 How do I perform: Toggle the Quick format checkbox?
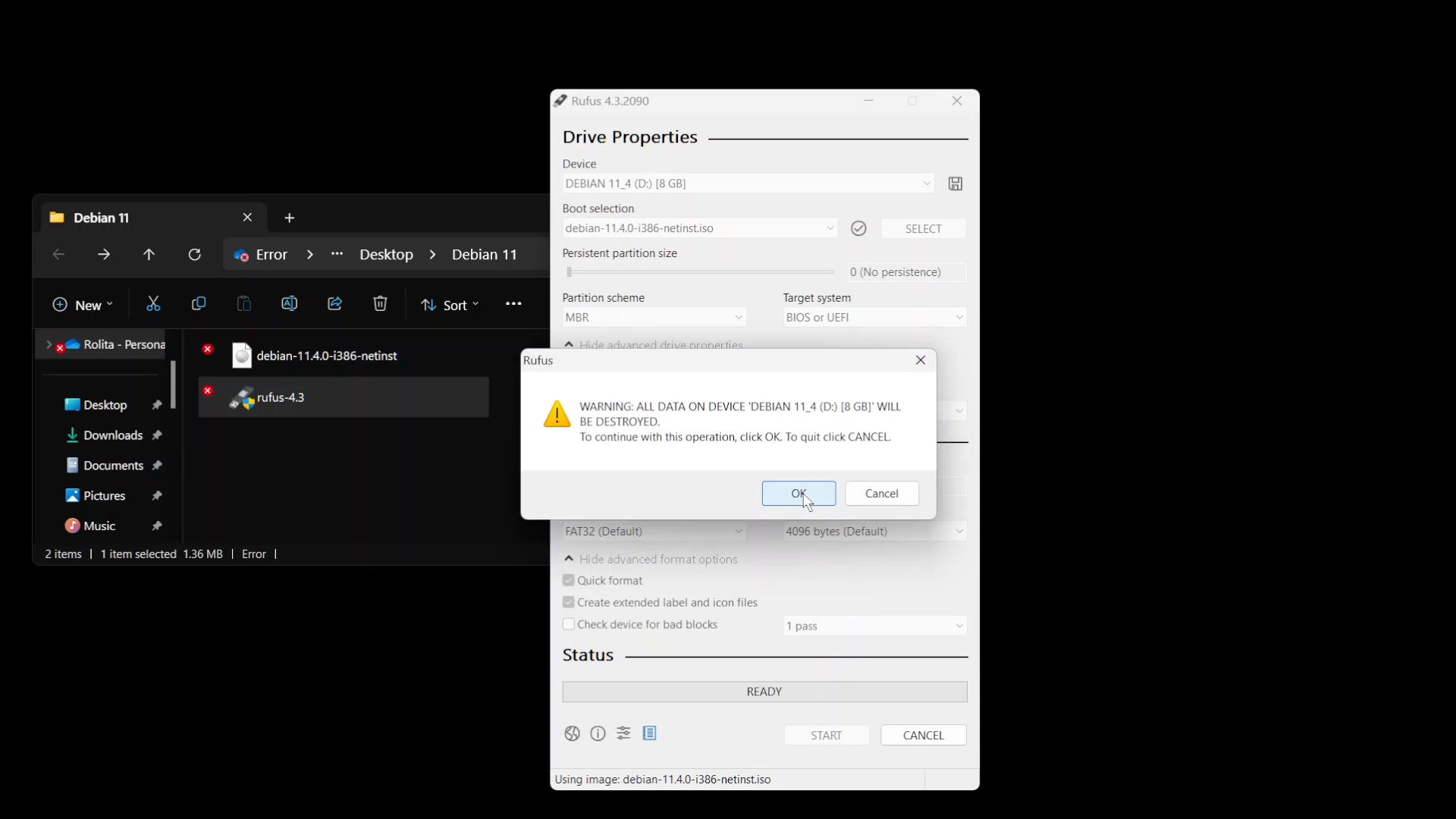coord(569,580)
